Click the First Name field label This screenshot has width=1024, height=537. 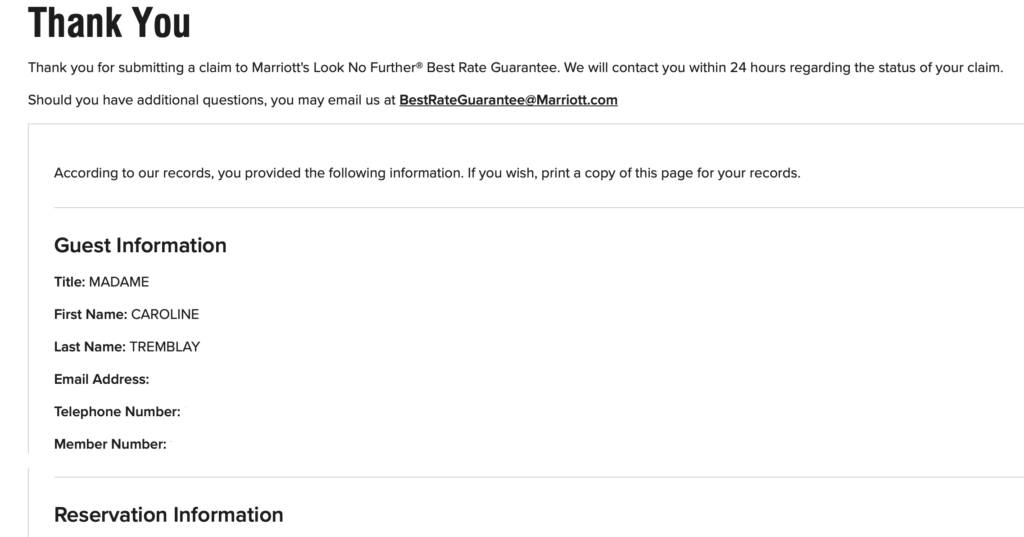point(90,314)
